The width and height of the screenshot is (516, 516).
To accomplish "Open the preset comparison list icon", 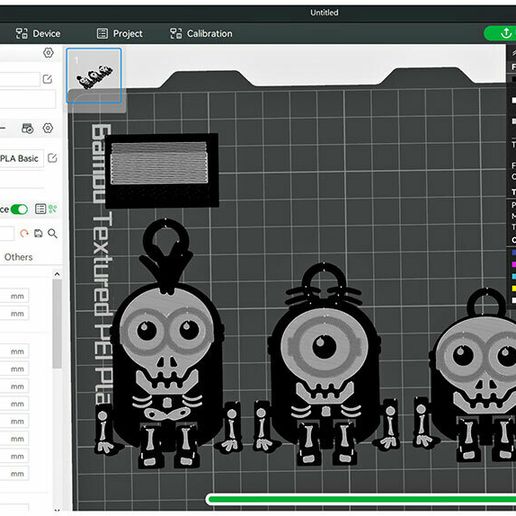I will coord(40,209).
